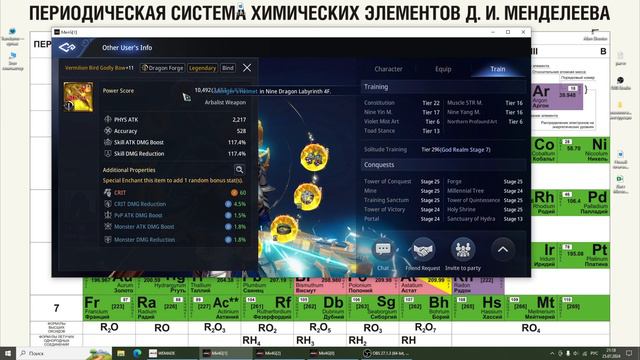Click the bottom golden equipment orb

[284, 228]
